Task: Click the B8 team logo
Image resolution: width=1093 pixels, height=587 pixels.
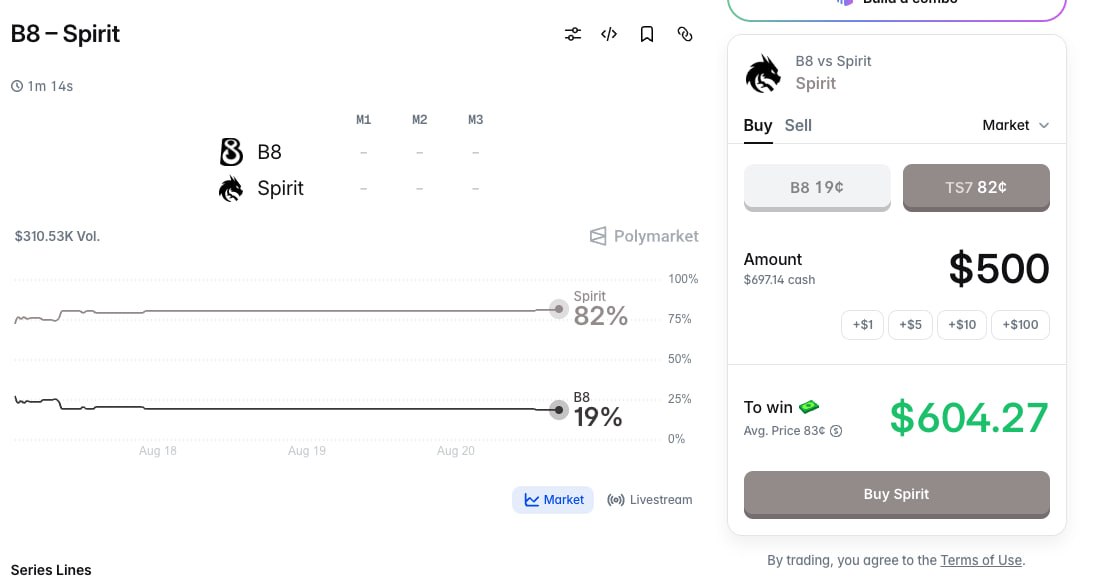Action: (x=231, y=152)
